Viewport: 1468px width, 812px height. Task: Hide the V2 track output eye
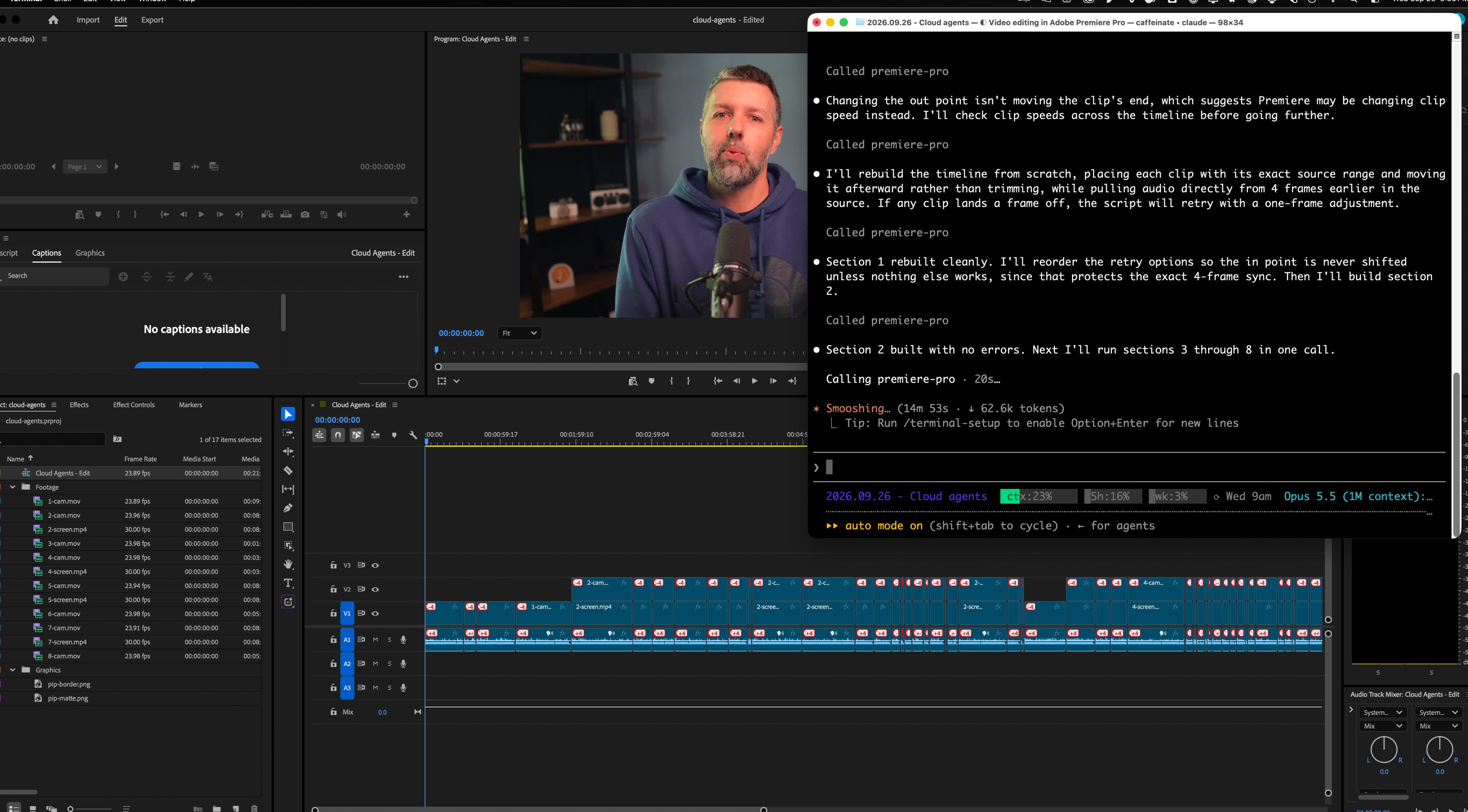point(375,589)
